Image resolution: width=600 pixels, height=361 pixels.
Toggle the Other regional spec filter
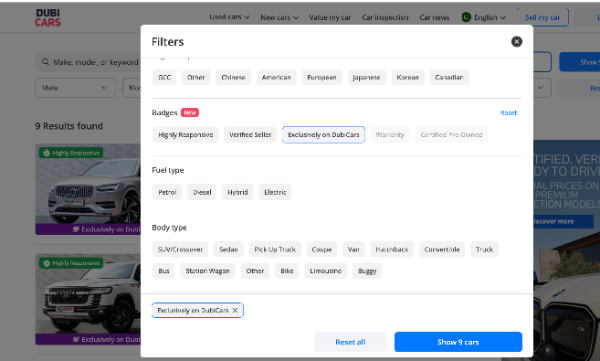tap(196, 77)
